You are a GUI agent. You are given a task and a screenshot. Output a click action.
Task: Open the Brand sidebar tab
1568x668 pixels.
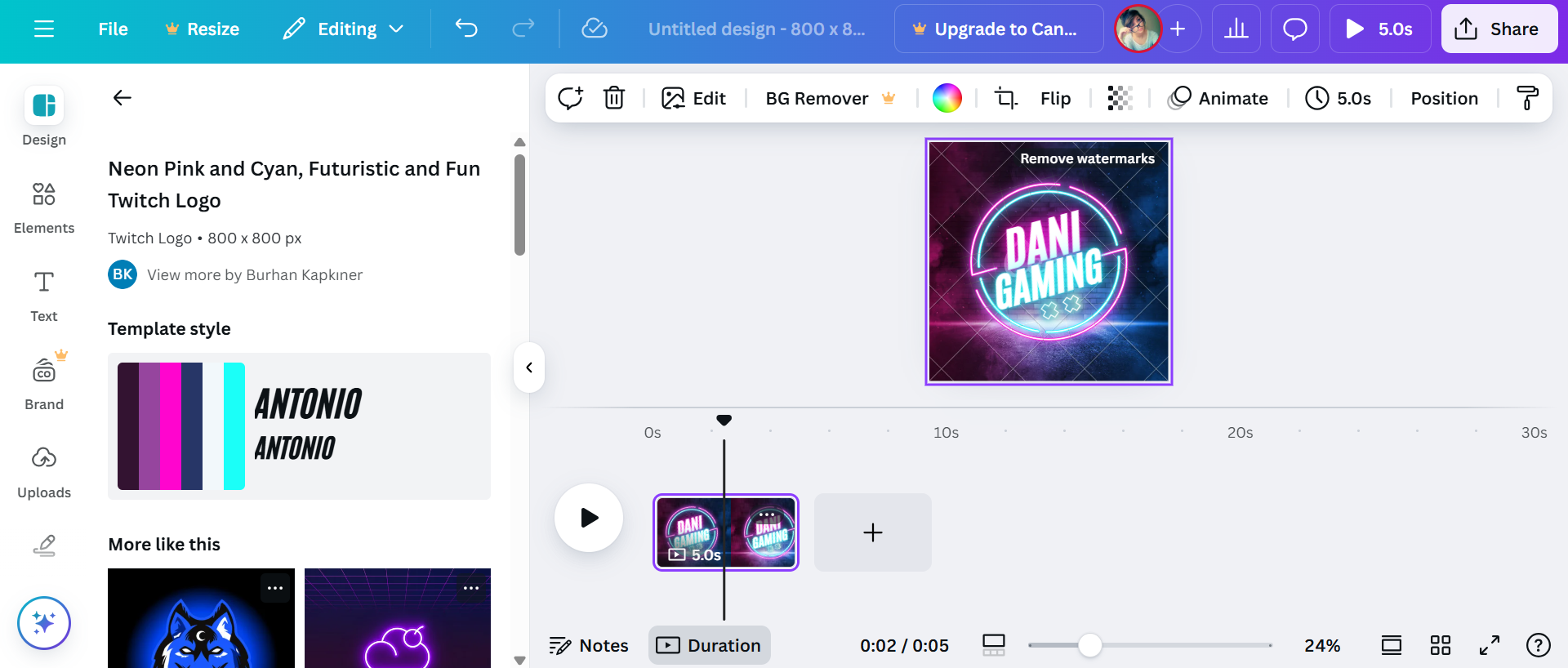(44, 382)
